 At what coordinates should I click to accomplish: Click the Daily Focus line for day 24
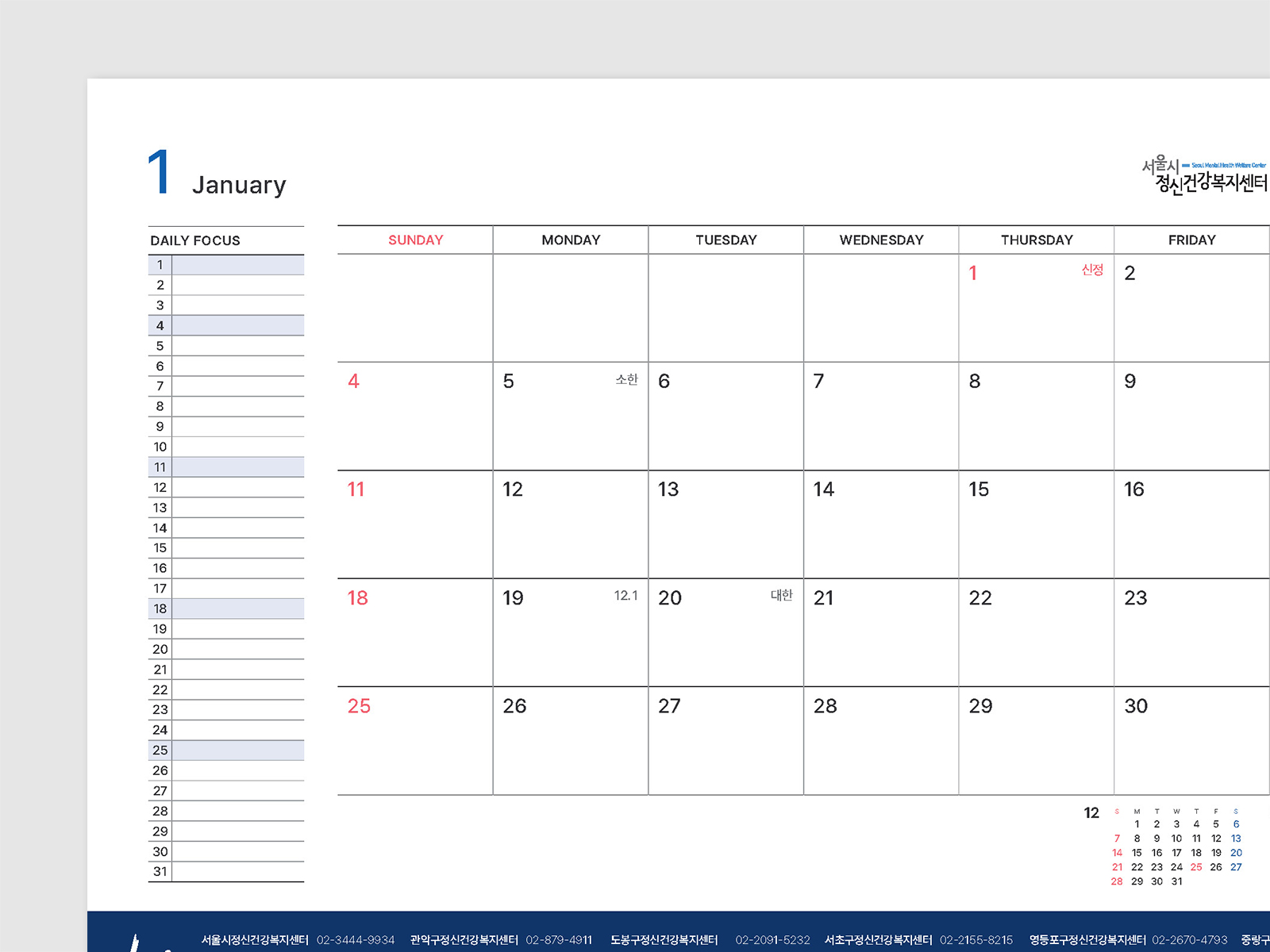226,730
